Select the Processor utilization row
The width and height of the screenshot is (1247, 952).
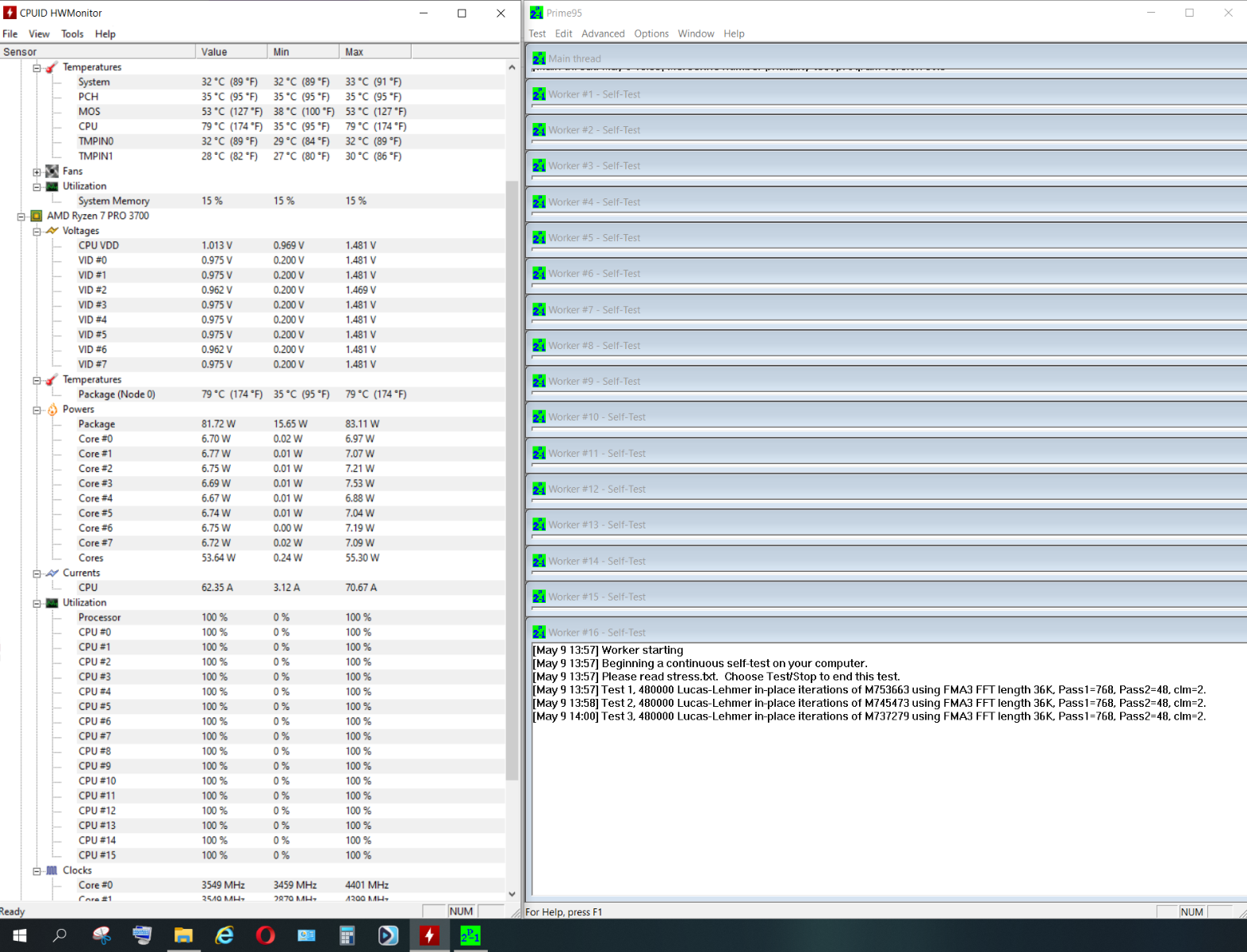[x=253, y=617]
